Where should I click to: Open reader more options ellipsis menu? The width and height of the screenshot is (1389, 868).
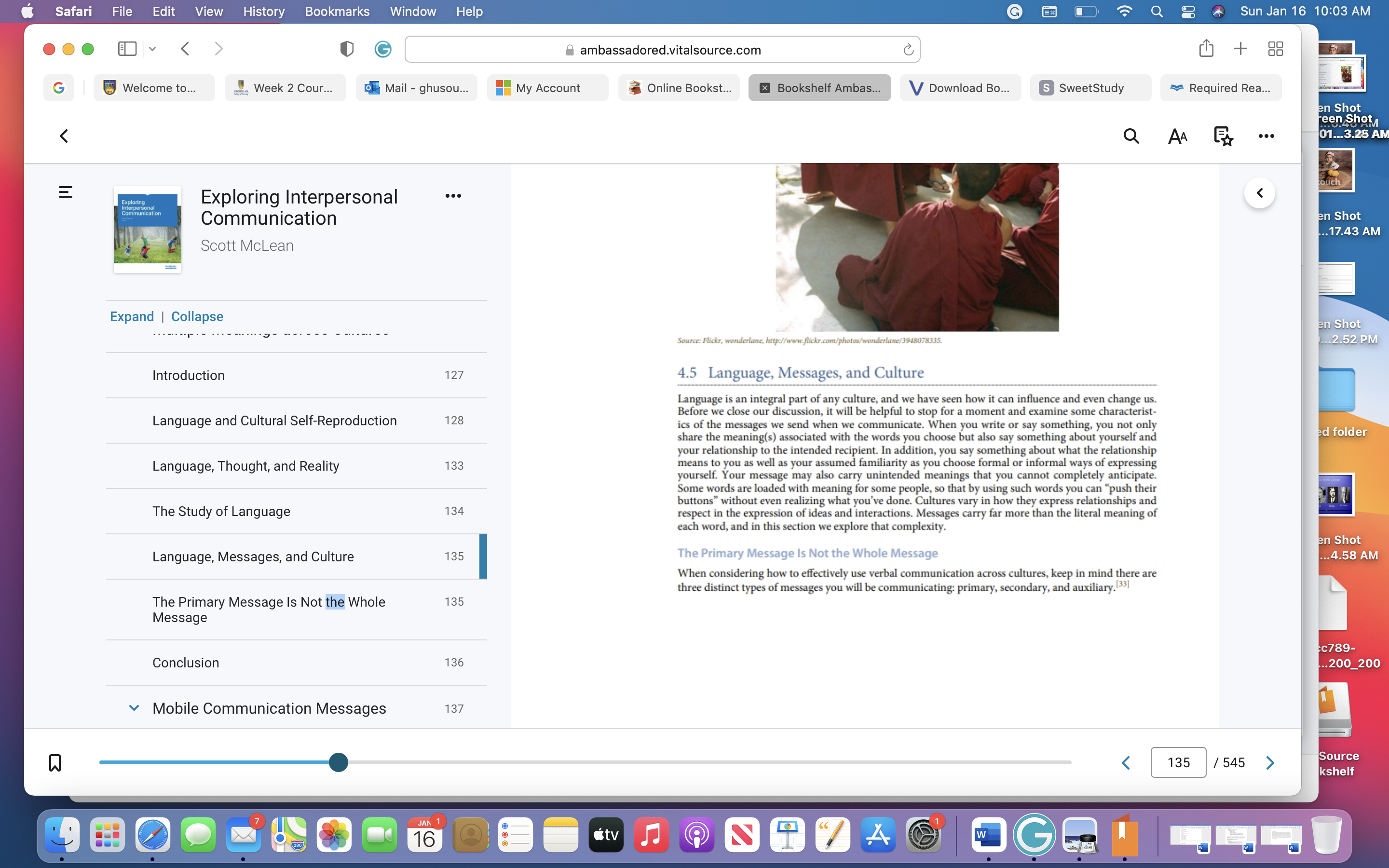pyautogui.click(x=1266, y=136)
